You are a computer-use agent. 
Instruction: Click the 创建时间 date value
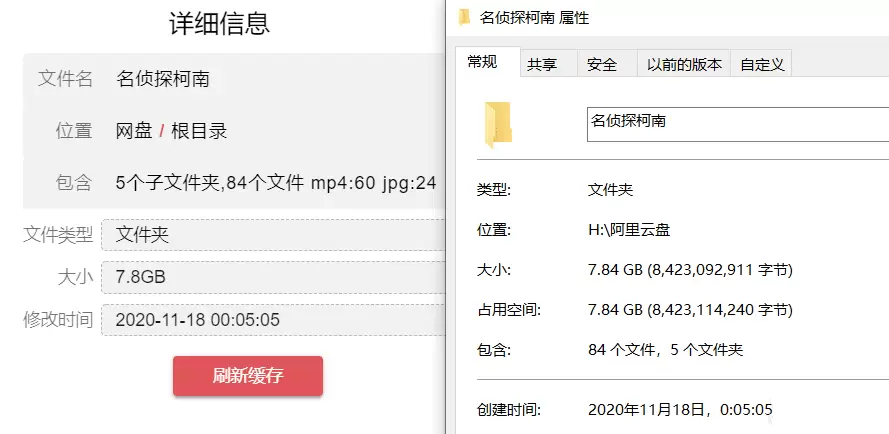[680, 410]
